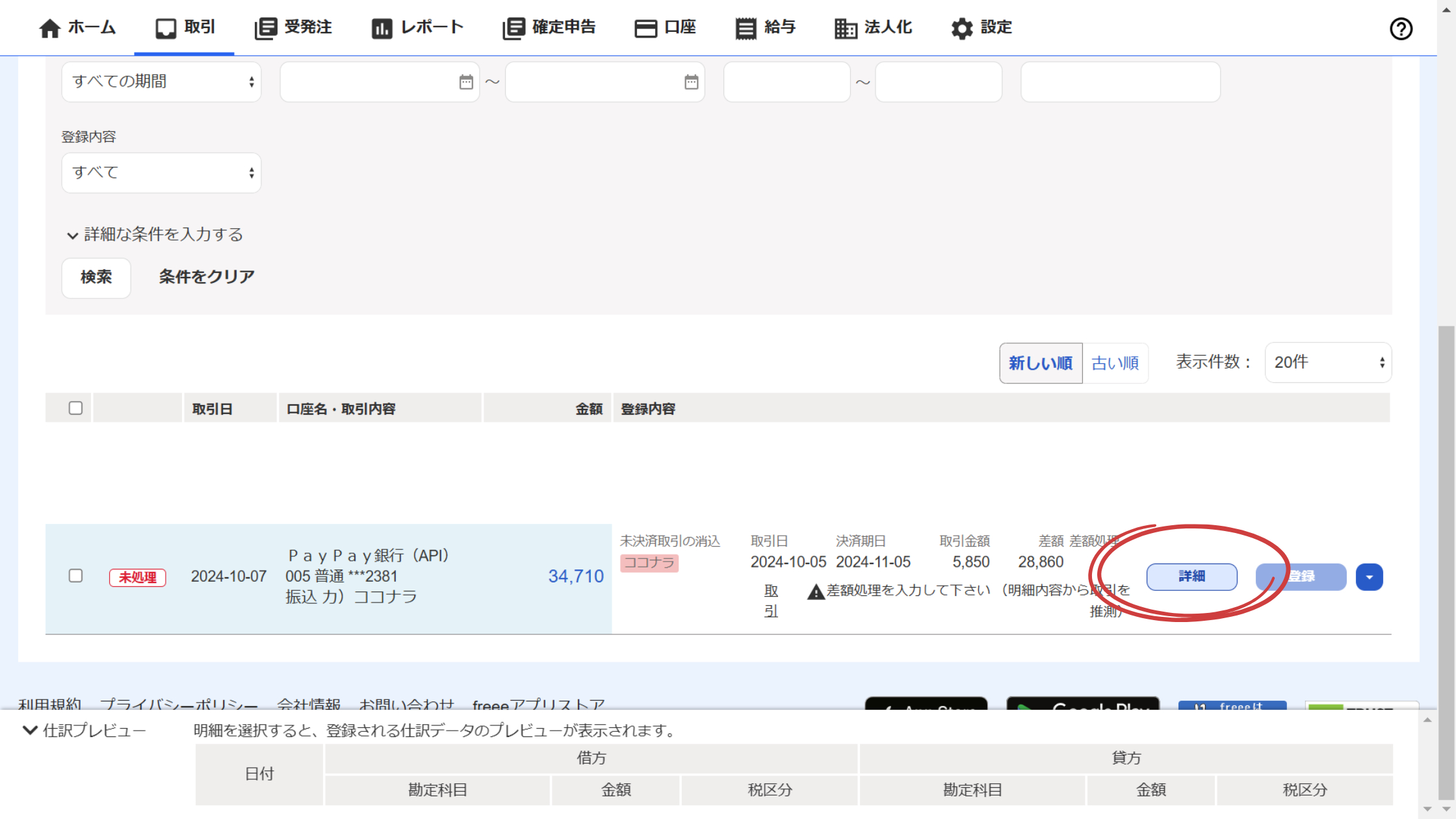Tick the select-all checkbox in table header
Image resolution: width=1456 pixels, height=819 pixels.
75,408
